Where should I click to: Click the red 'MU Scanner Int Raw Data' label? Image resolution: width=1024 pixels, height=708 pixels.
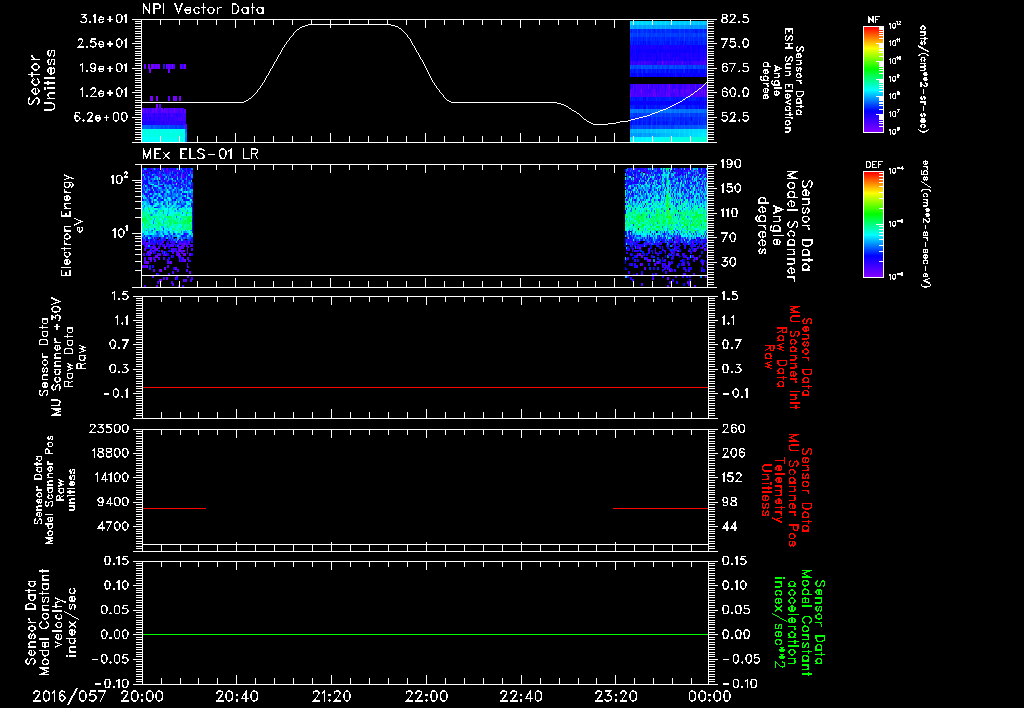788,357
